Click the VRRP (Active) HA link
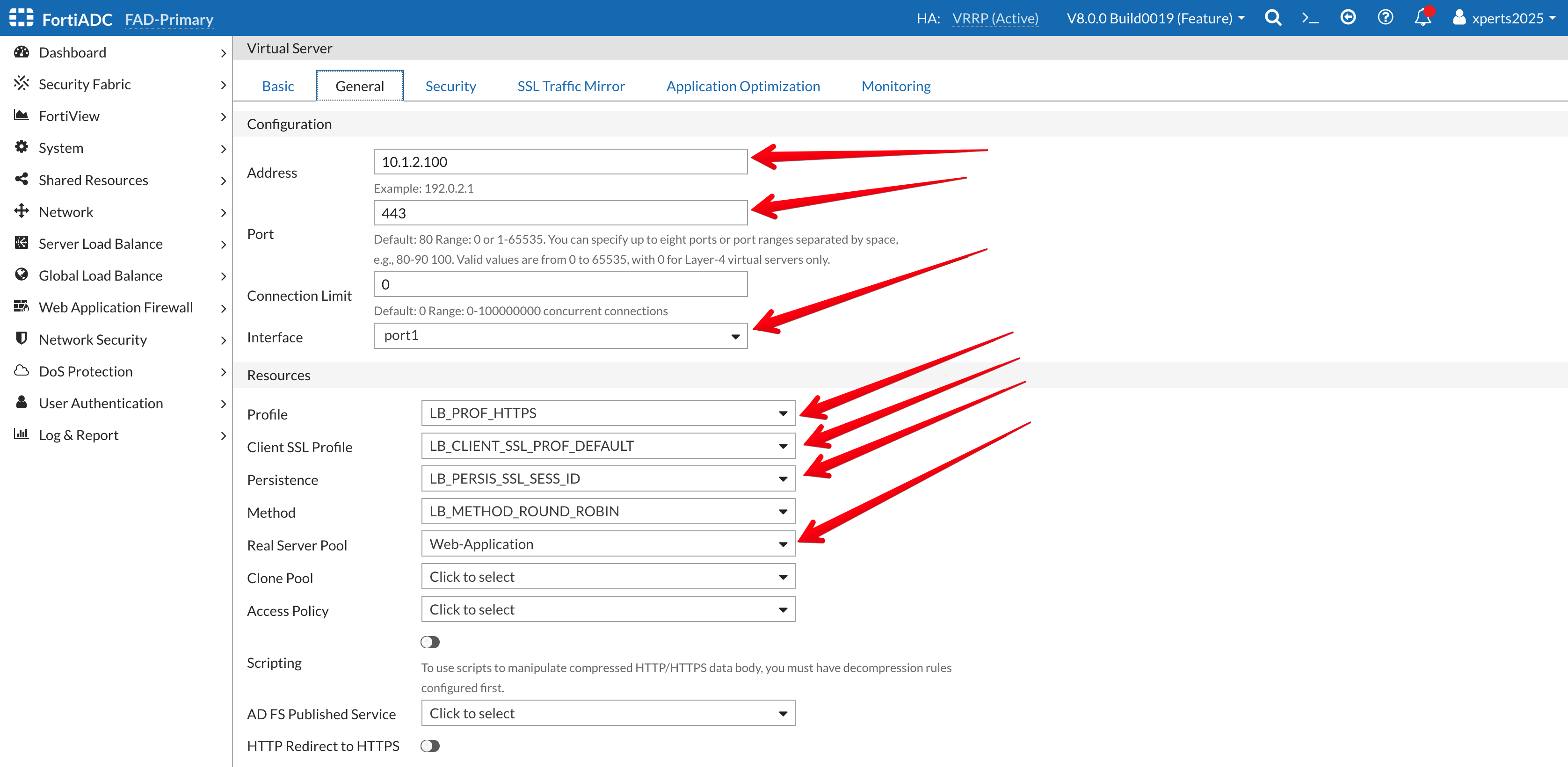The image size is (1568, 767). (x=995, y=18)
